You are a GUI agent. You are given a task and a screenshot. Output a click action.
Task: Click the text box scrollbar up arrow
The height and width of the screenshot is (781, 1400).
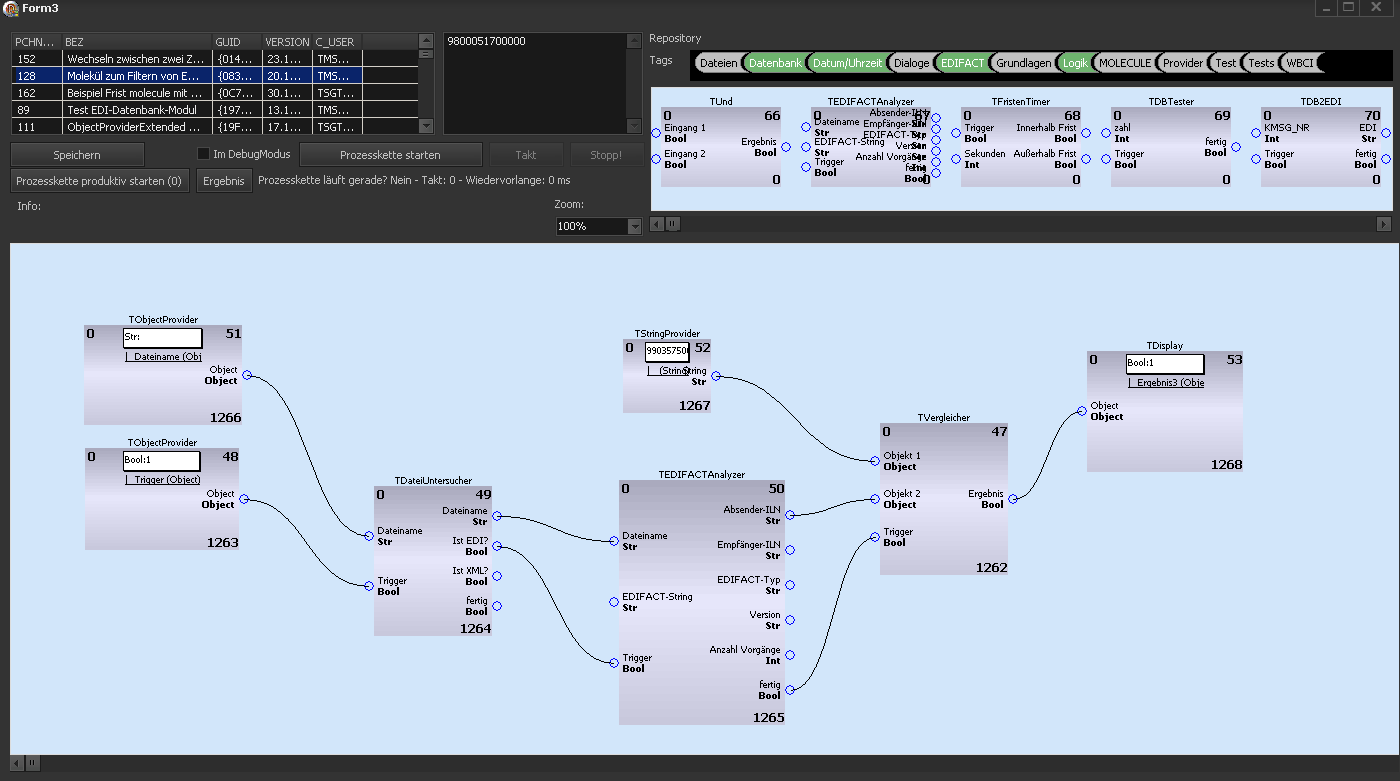pyautogui.click(x=634, y=41)
